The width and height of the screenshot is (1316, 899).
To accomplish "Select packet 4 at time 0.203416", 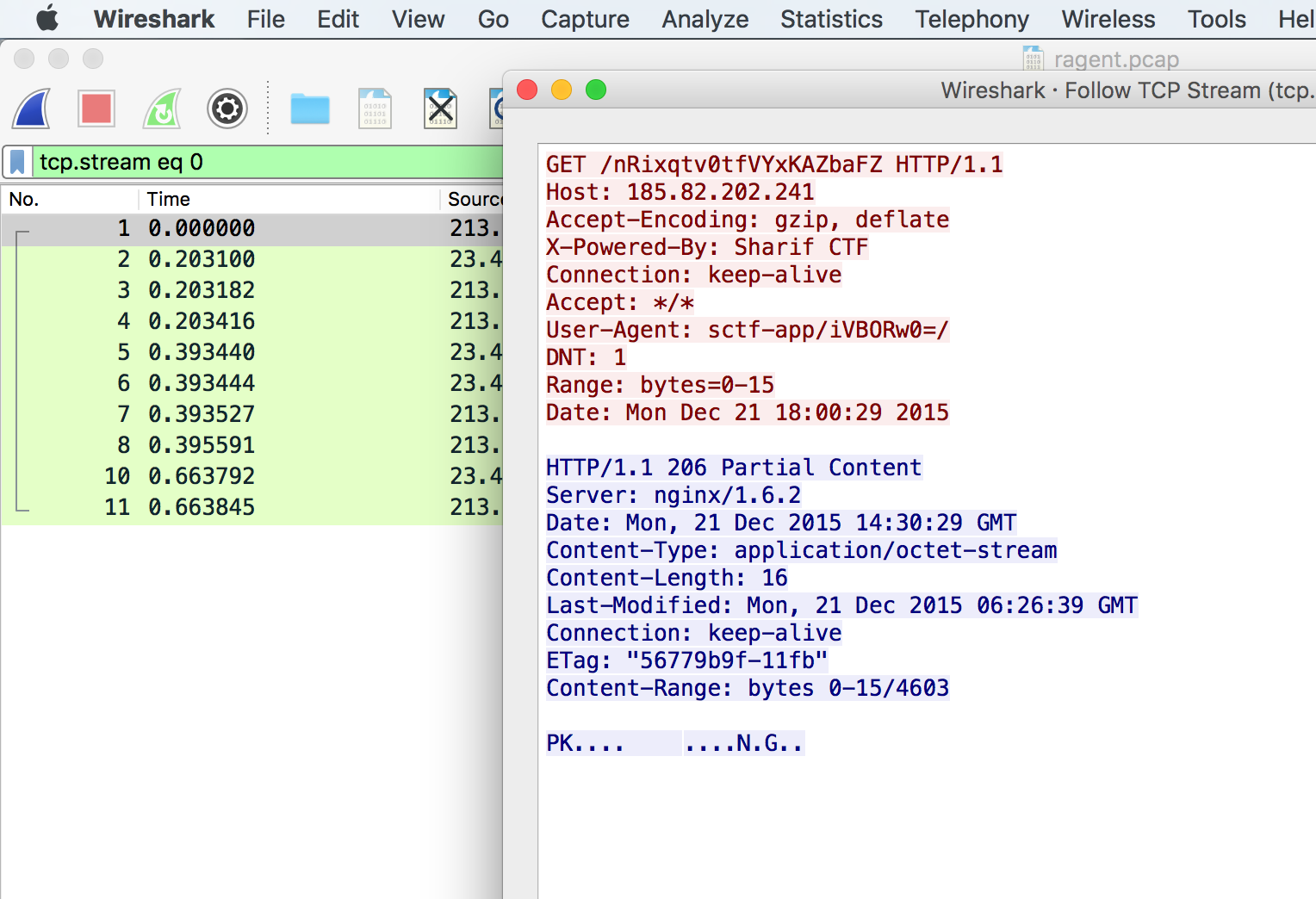I will pos(251,321).
